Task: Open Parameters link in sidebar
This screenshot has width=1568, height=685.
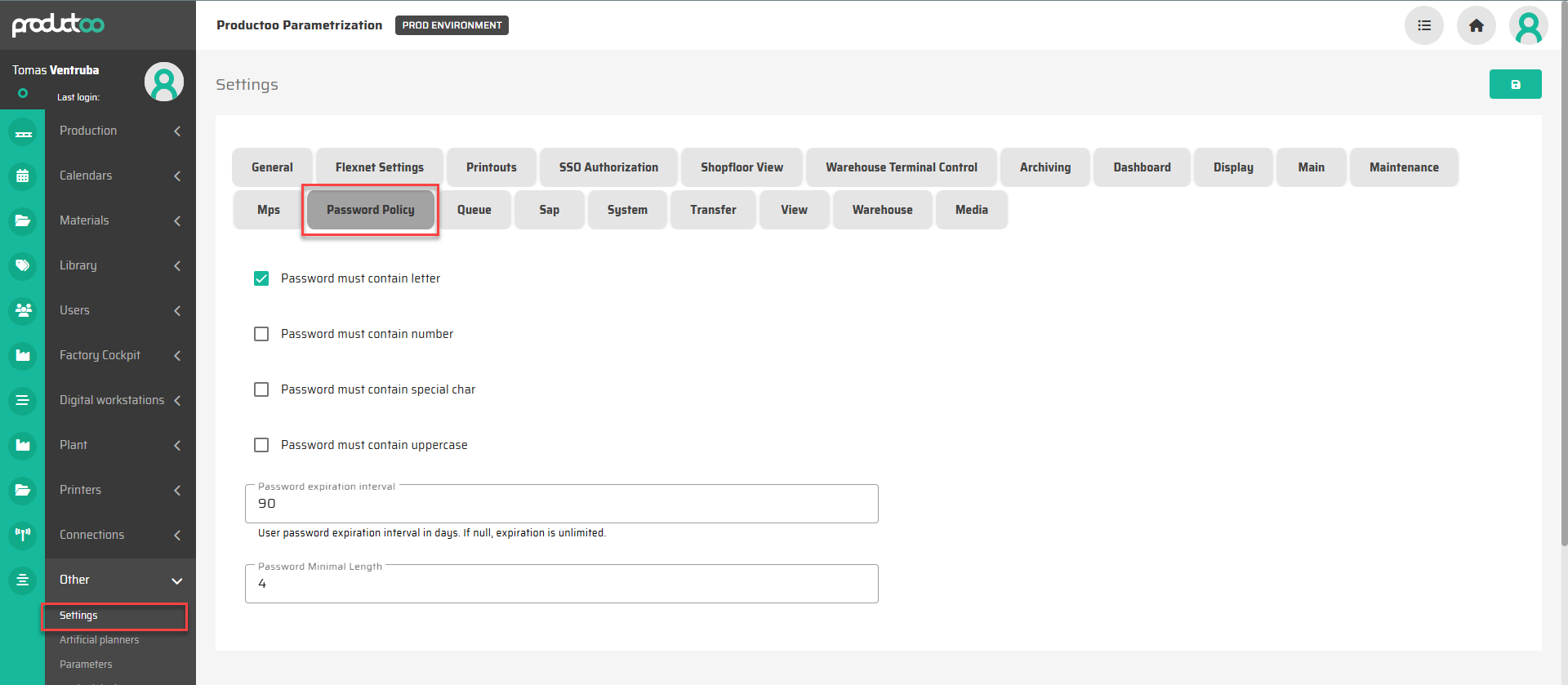Action: 86,665
